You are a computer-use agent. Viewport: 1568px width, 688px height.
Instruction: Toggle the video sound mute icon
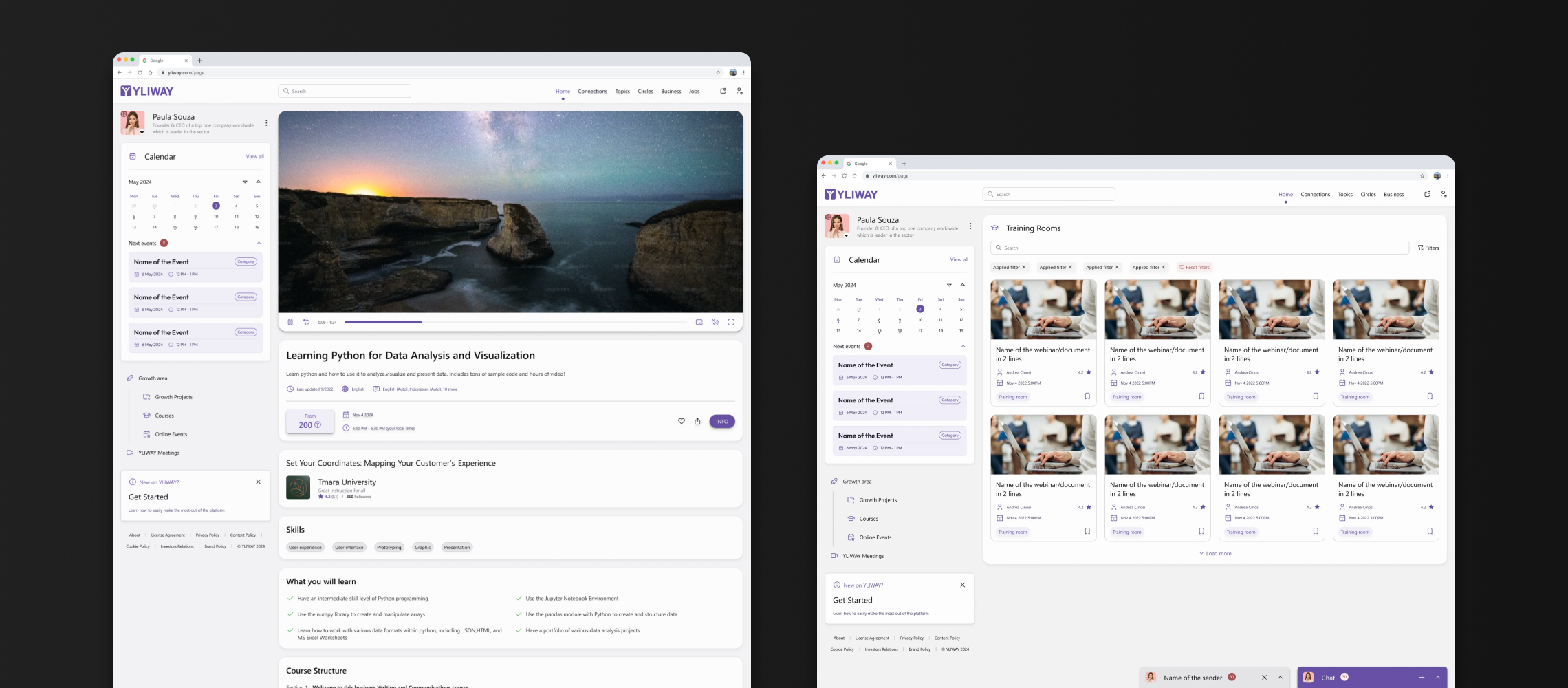pyautogui.click(x=715, y=322)
